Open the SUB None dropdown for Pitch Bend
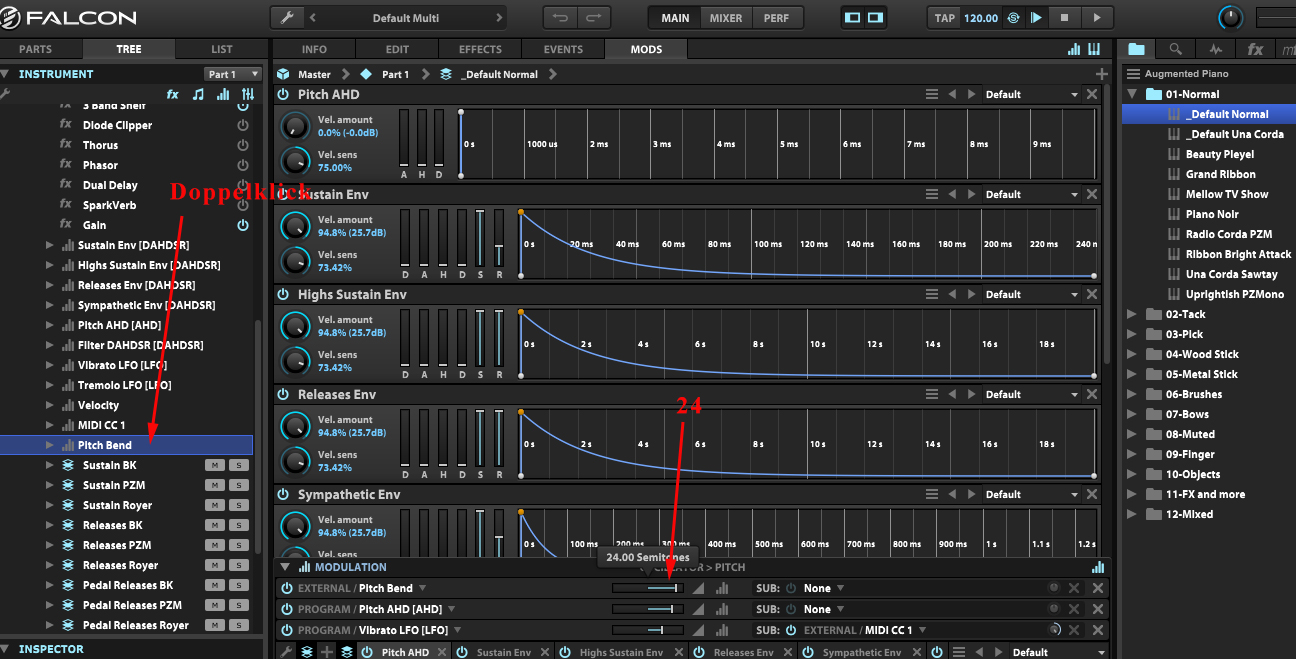1296x659 pixels. click(x=824, y=588)
